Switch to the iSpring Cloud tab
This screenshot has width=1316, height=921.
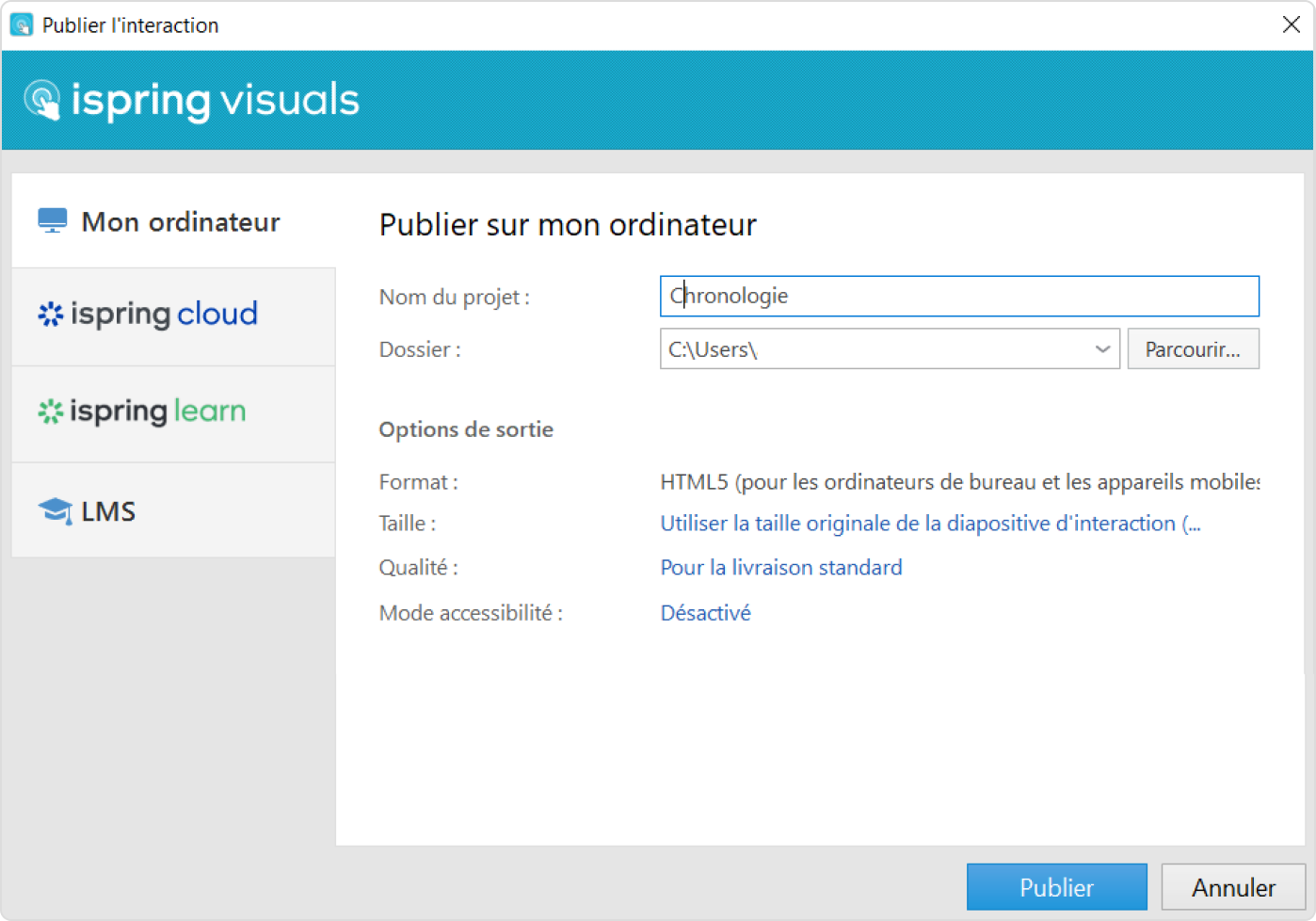[x=173, y=316]
